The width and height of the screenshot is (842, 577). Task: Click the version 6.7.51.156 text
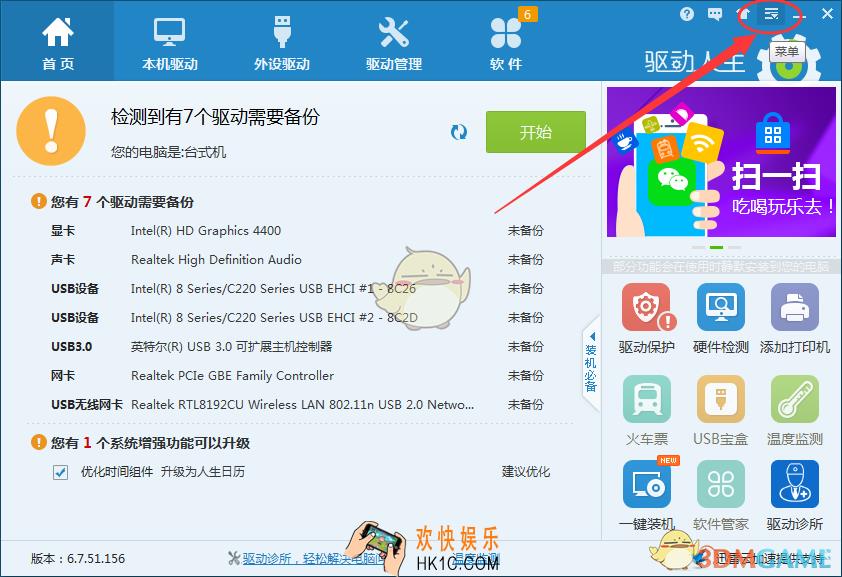tap(78, 559)
